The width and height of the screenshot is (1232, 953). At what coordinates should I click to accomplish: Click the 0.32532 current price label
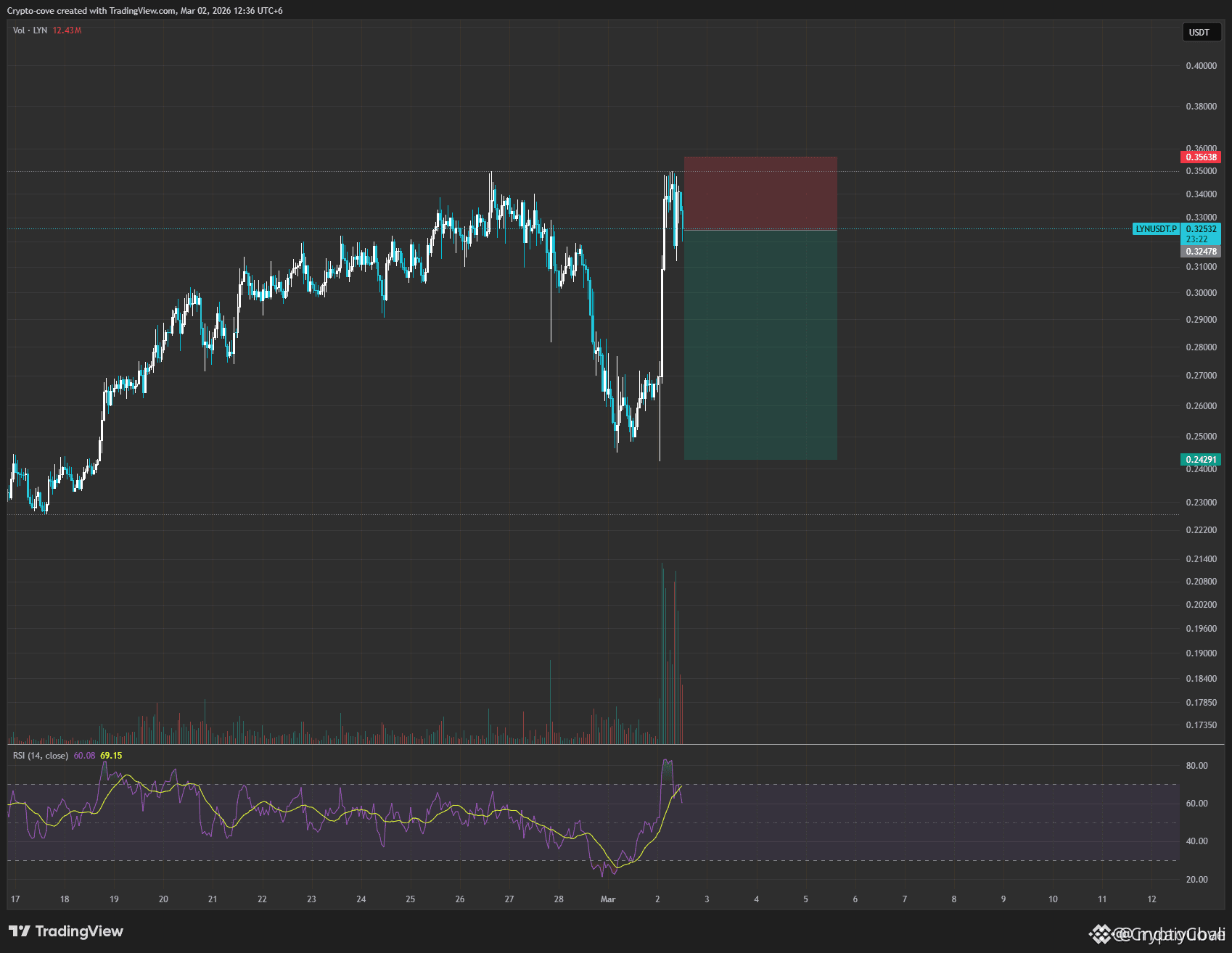(x=1201, y=228)
